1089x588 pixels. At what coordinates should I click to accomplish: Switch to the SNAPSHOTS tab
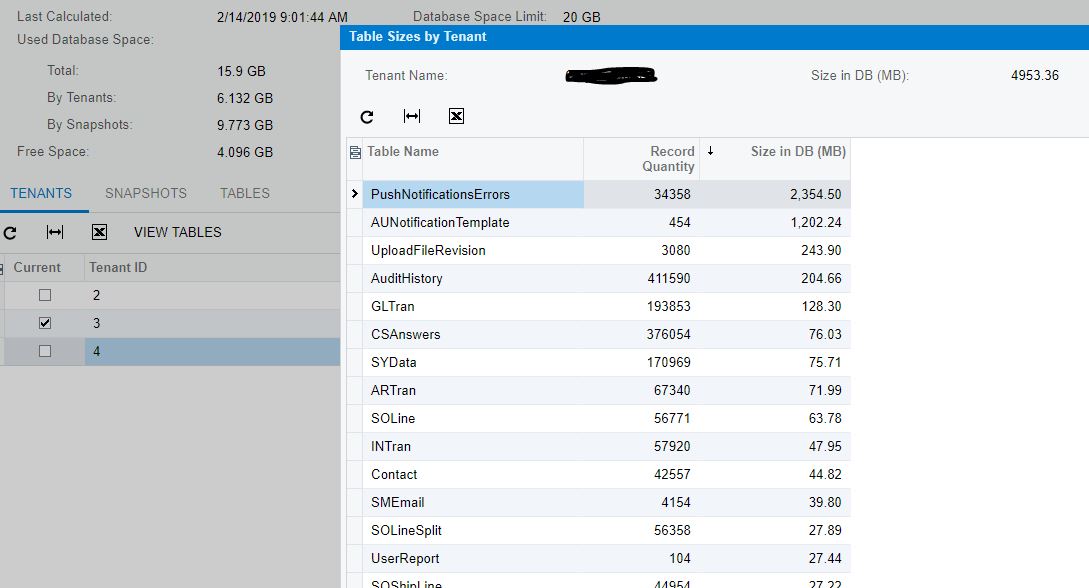pyautogui.click(x=144, y=193)
